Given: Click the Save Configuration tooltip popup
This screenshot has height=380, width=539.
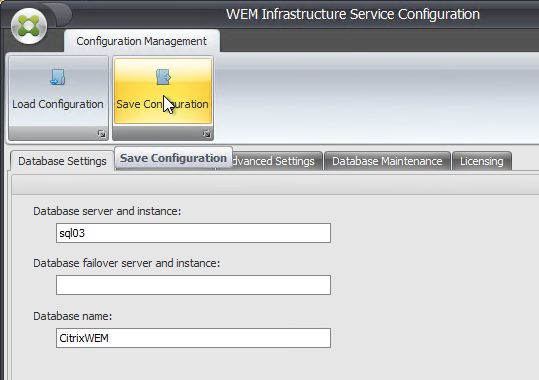Looking at the screenshot, I should point(173,158).
